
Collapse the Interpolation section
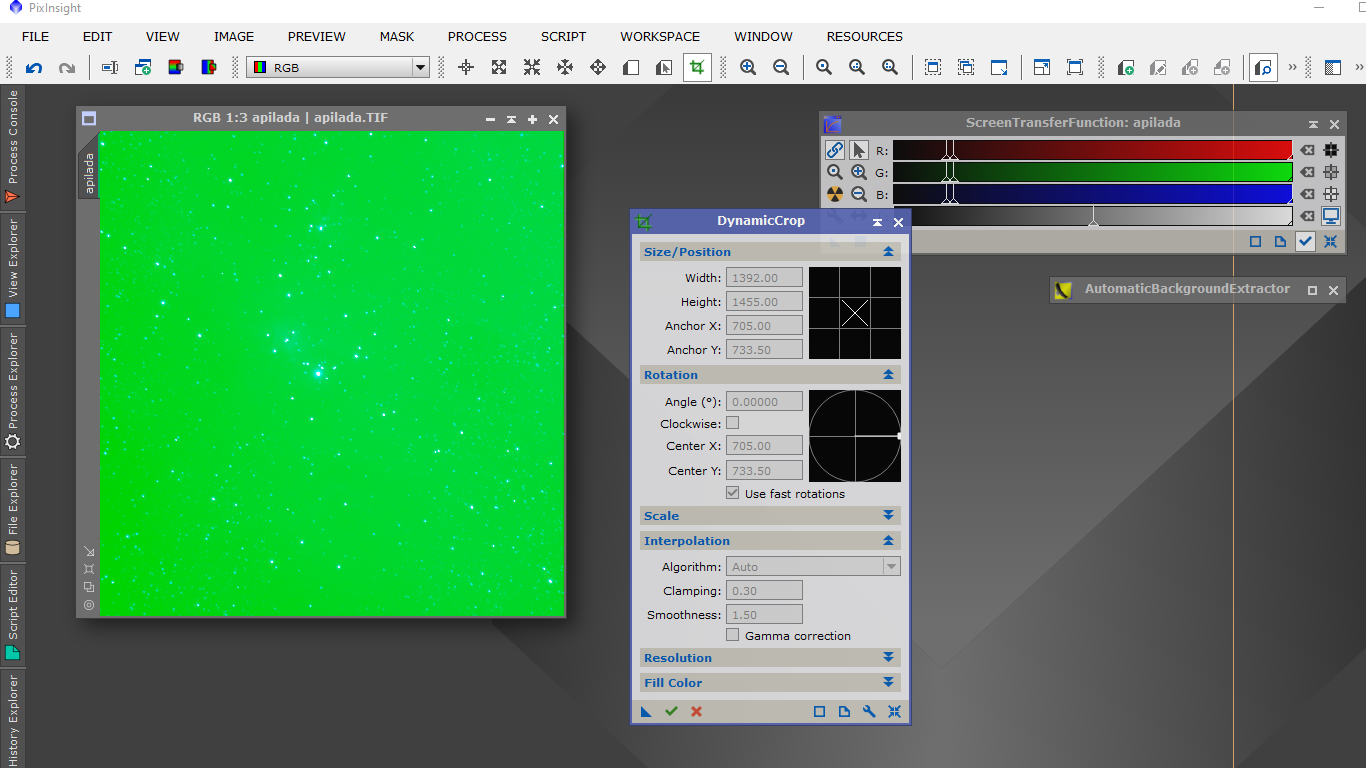coord(888,541)
